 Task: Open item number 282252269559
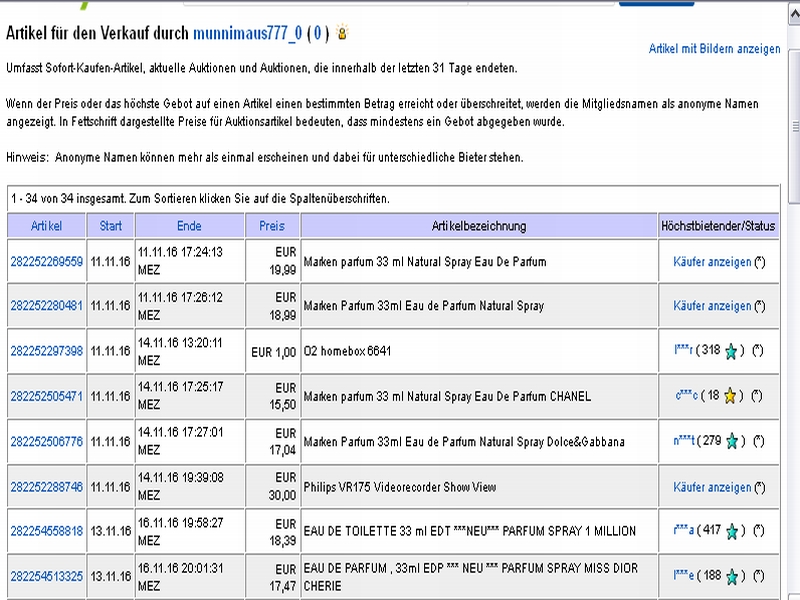46,262
